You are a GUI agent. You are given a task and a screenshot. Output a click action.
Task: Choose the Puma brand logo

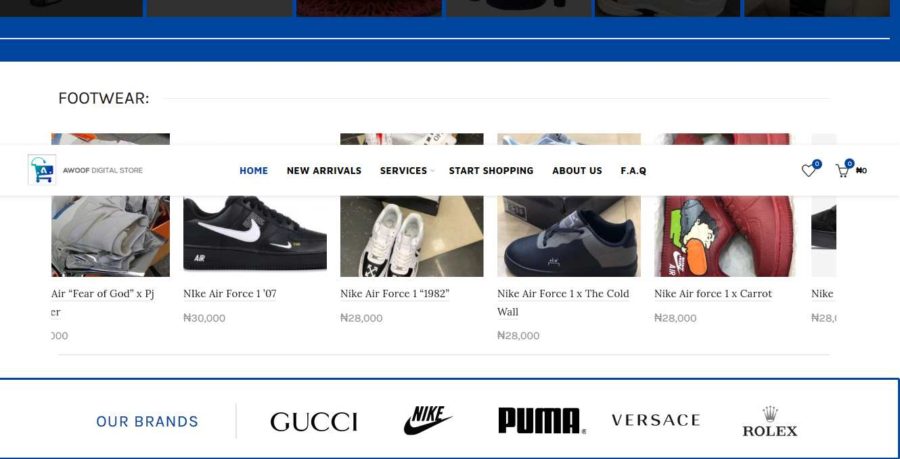542,421
